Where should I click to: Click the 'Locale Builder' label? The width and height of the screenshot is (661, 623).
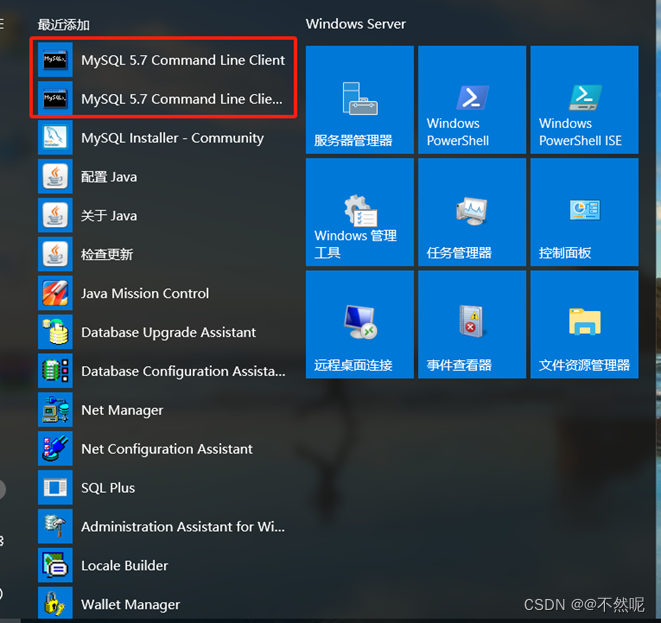pos(124,566)
